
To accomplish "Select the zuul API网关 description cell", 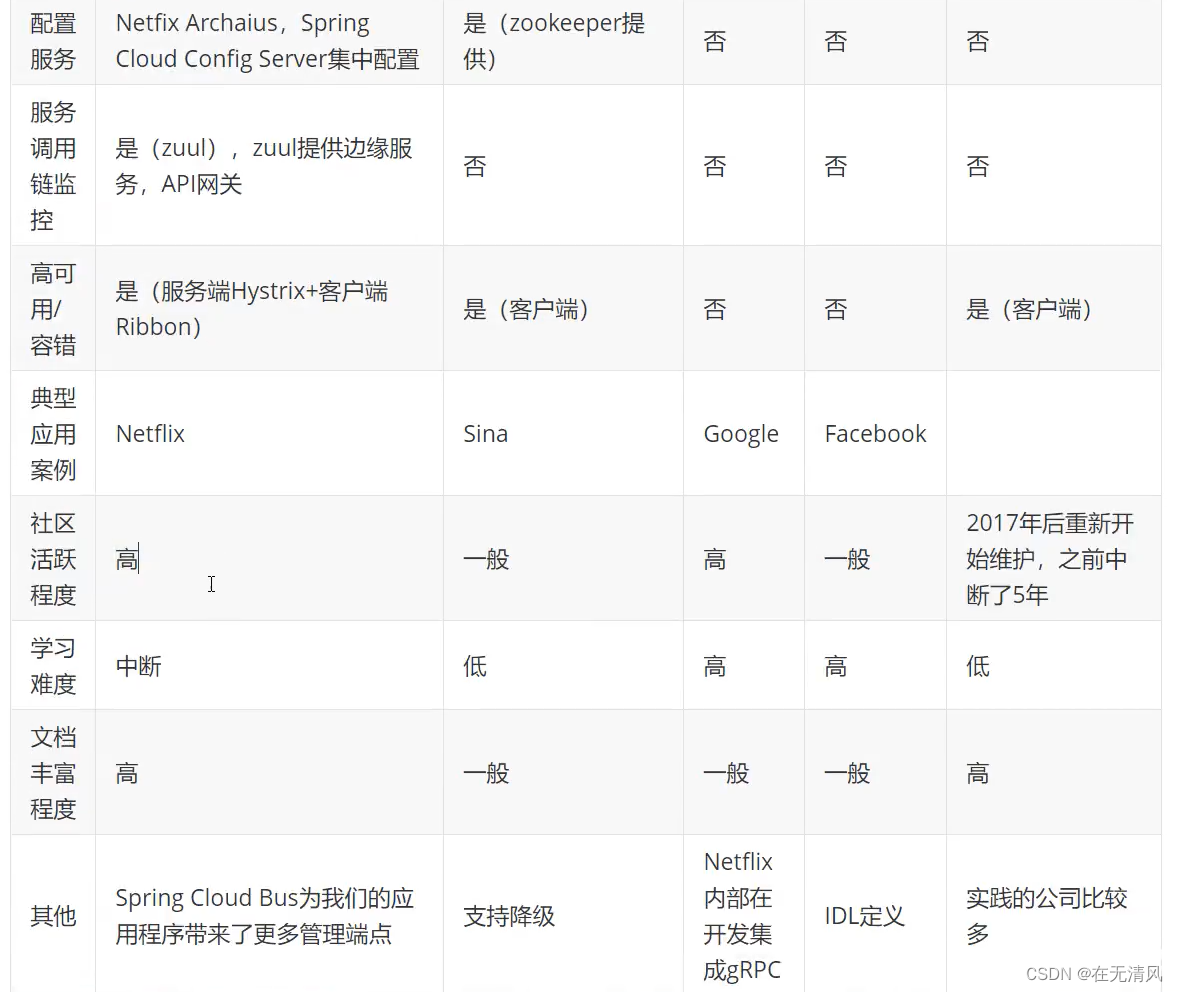I will 268,165.
